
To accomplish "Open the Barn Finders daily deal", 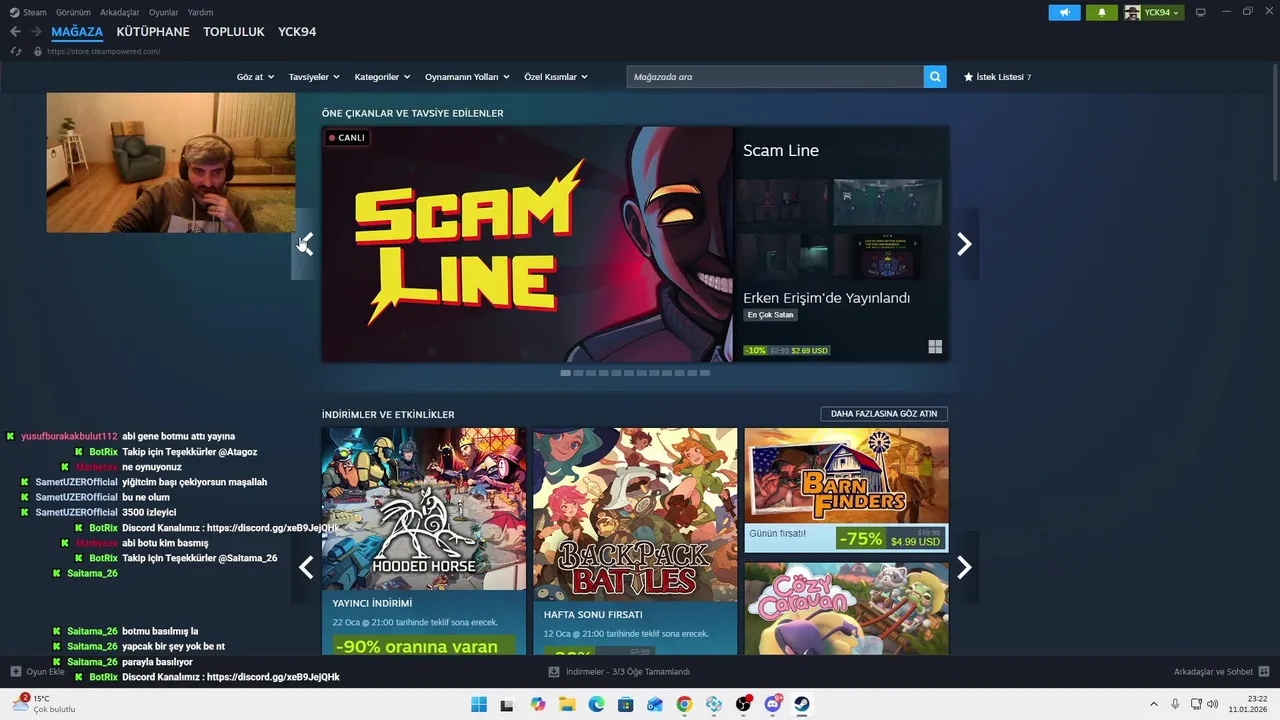I will coord(846,490).
